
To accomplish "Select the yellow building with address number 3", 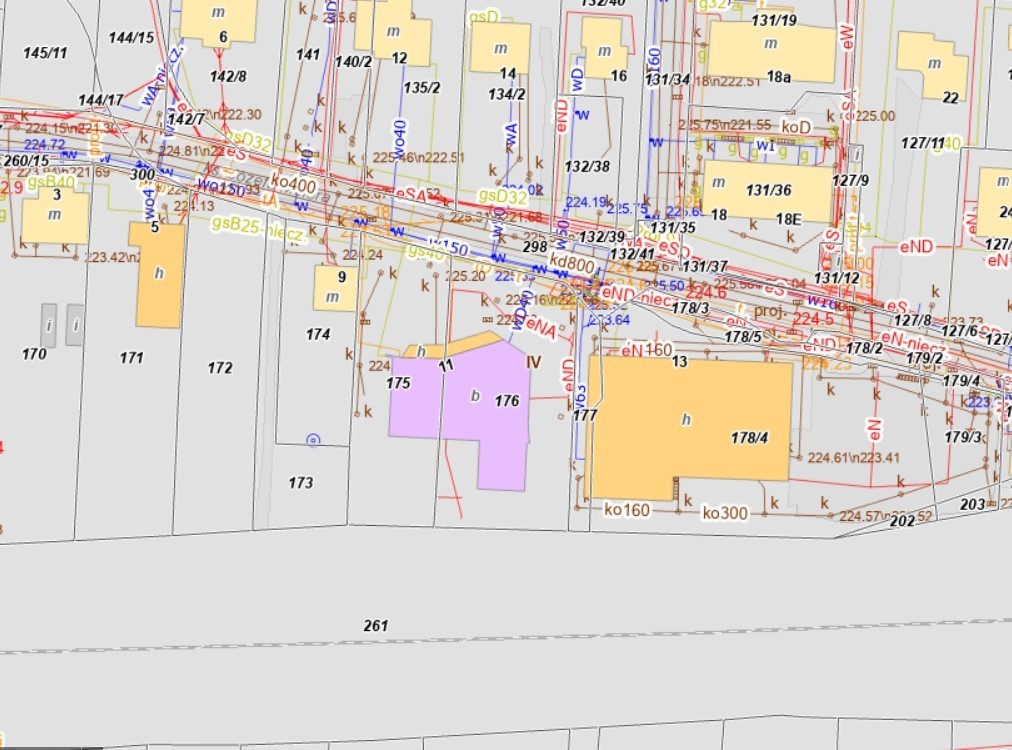I will [x=54, y=217].
